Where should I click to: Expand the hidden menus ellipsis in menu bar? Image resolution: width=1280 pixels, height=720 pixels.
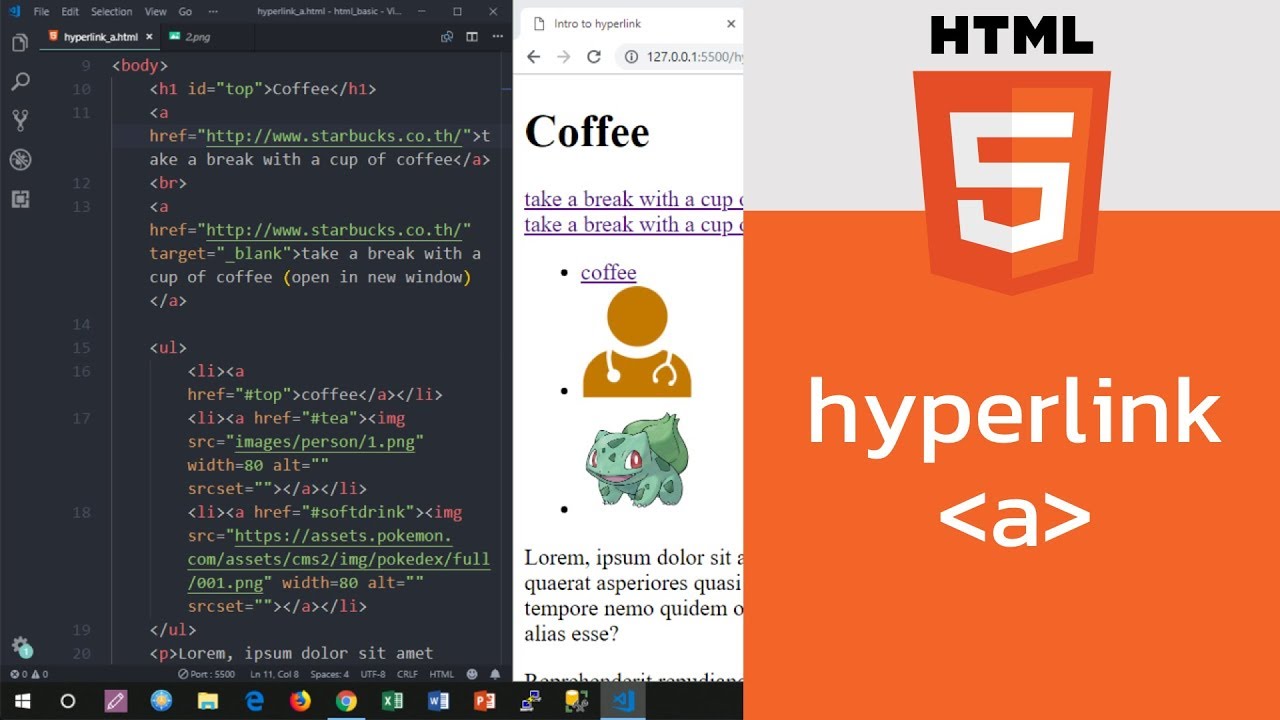click(x=214, y=12)
